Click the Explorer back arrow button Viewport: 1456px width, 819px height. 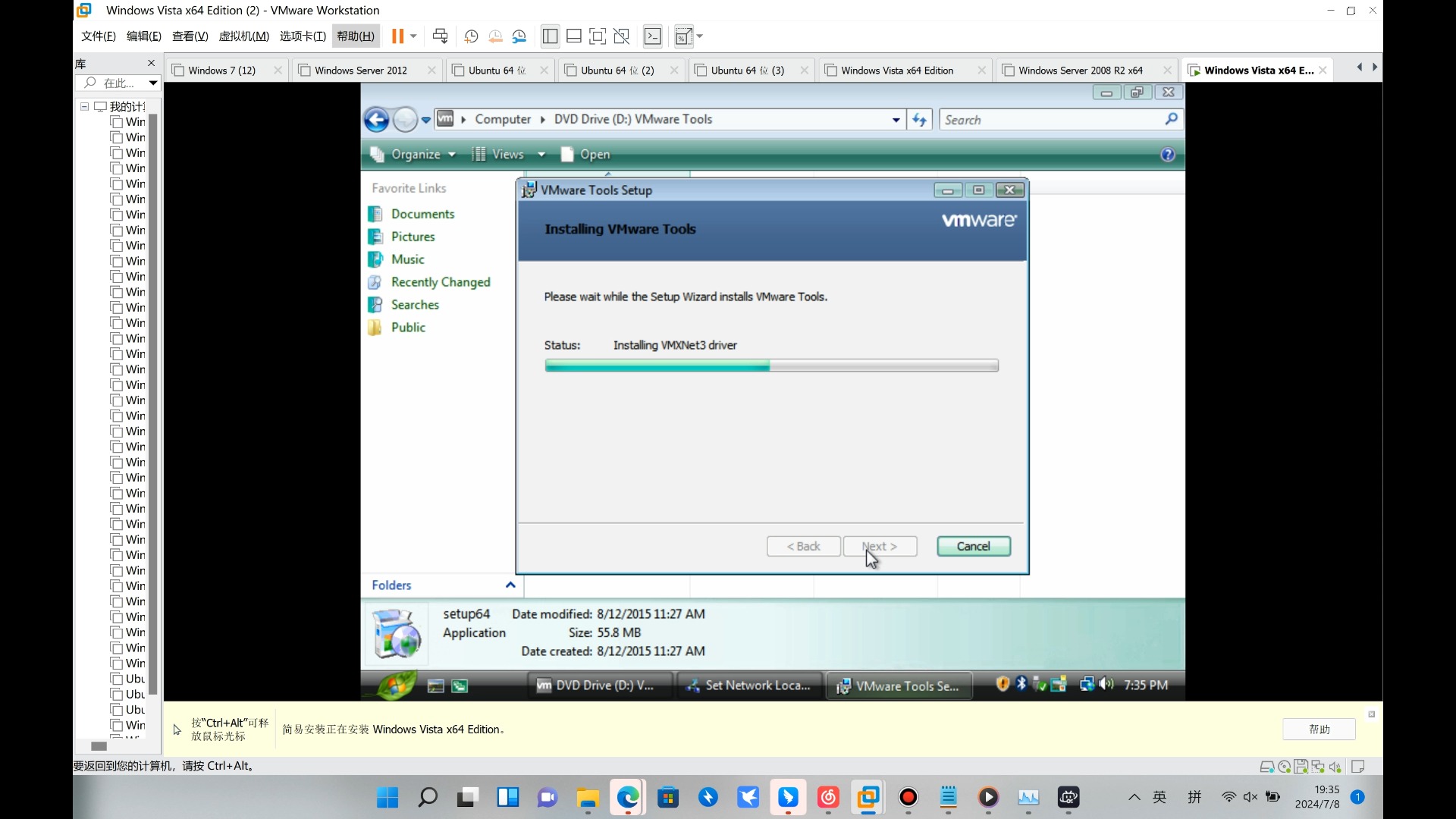(376, 119)
